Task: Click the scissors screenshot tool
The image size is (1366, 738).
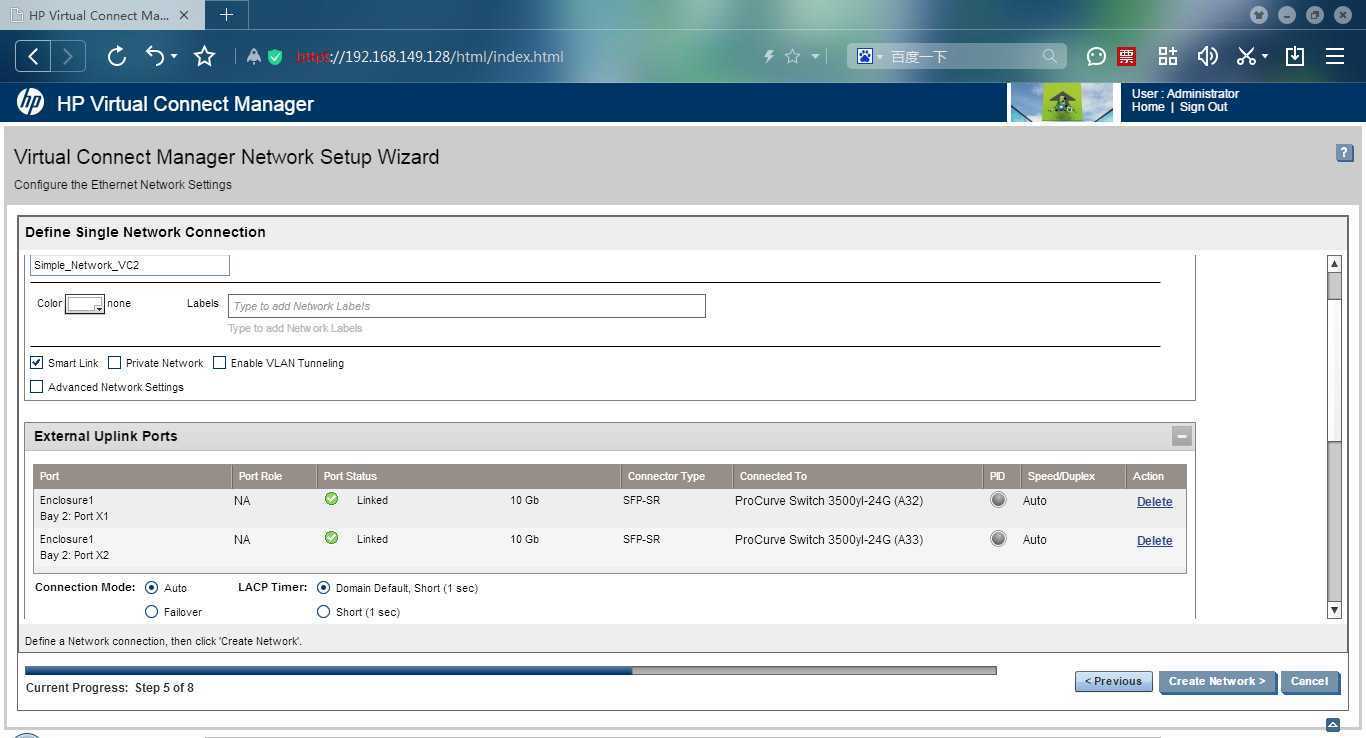Action: [1246, 56]
